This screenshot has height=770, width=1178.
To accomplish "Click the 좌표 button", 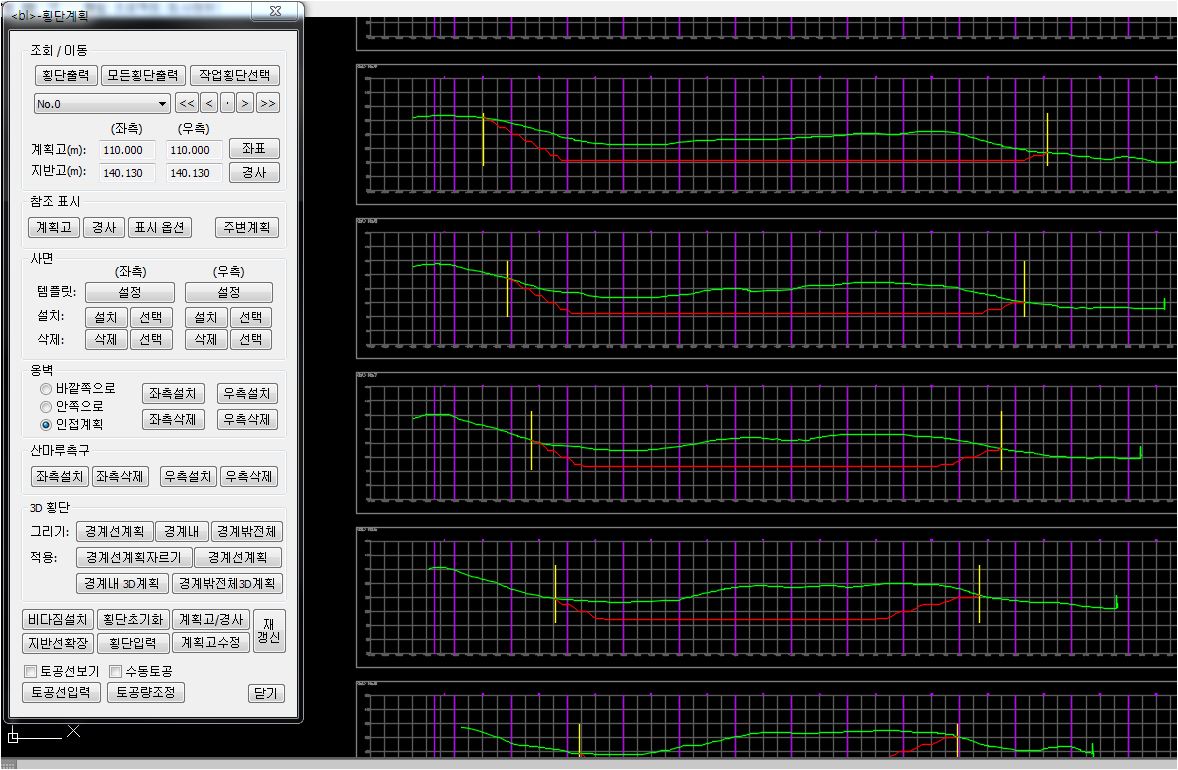I will pyautogui.click(x=254, y=149).
